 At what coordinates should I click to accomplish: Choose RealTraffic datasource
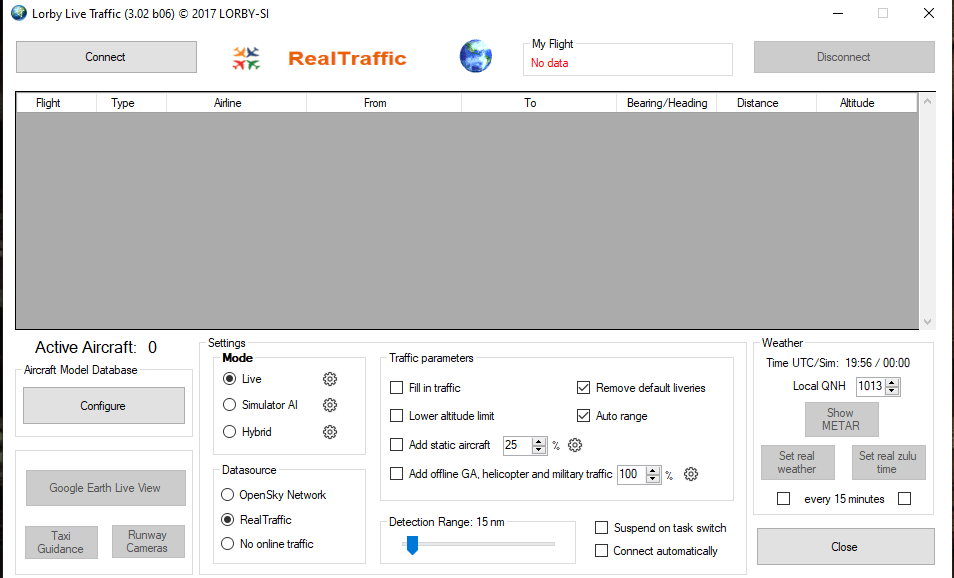tap(228, 520)
